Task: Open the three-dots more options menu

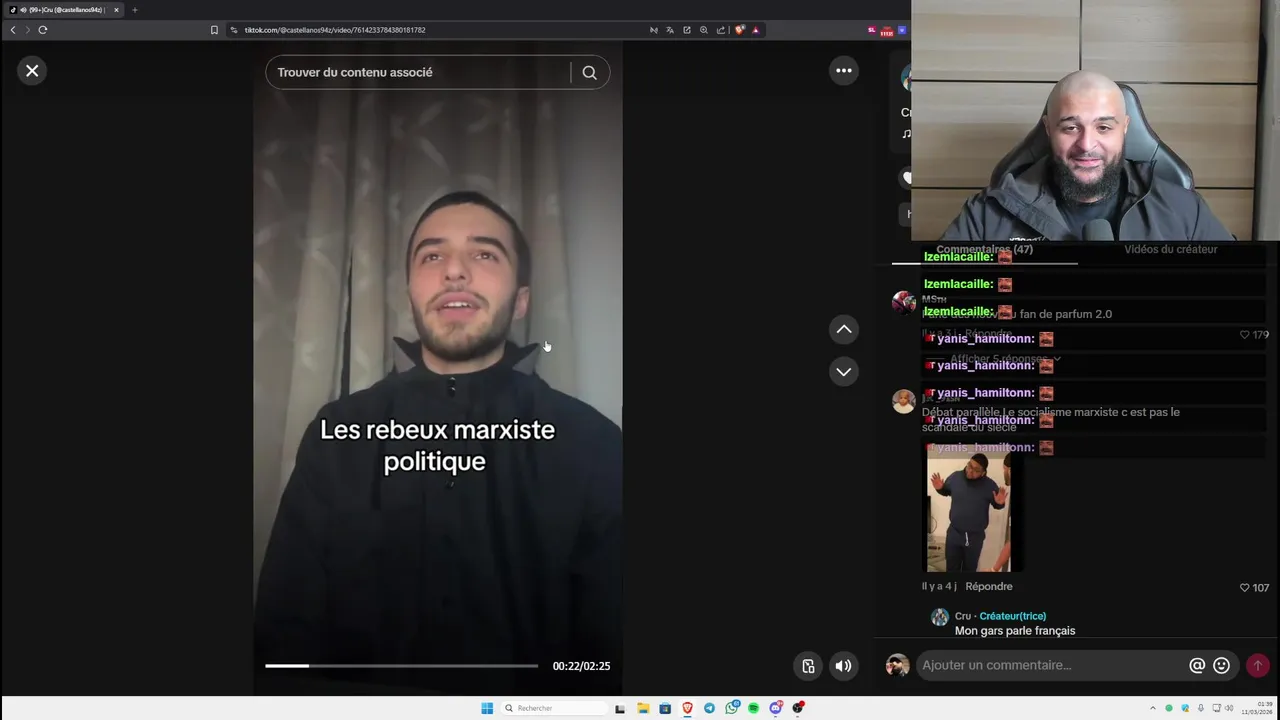Action: [844, 70]
